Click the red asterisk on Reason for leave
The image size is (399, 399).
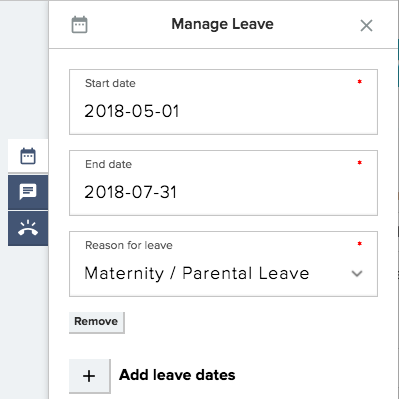coord(360,244)
